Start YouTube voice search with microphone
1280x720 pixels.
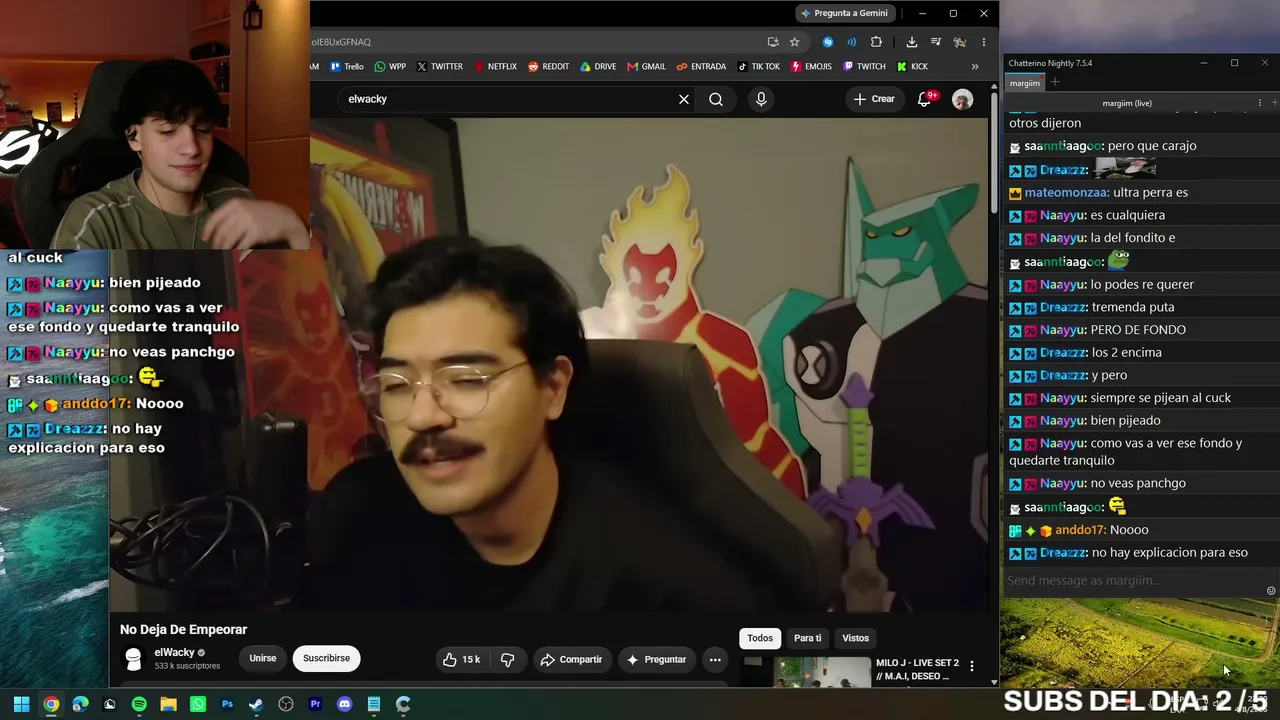click(x=761, y=99)
